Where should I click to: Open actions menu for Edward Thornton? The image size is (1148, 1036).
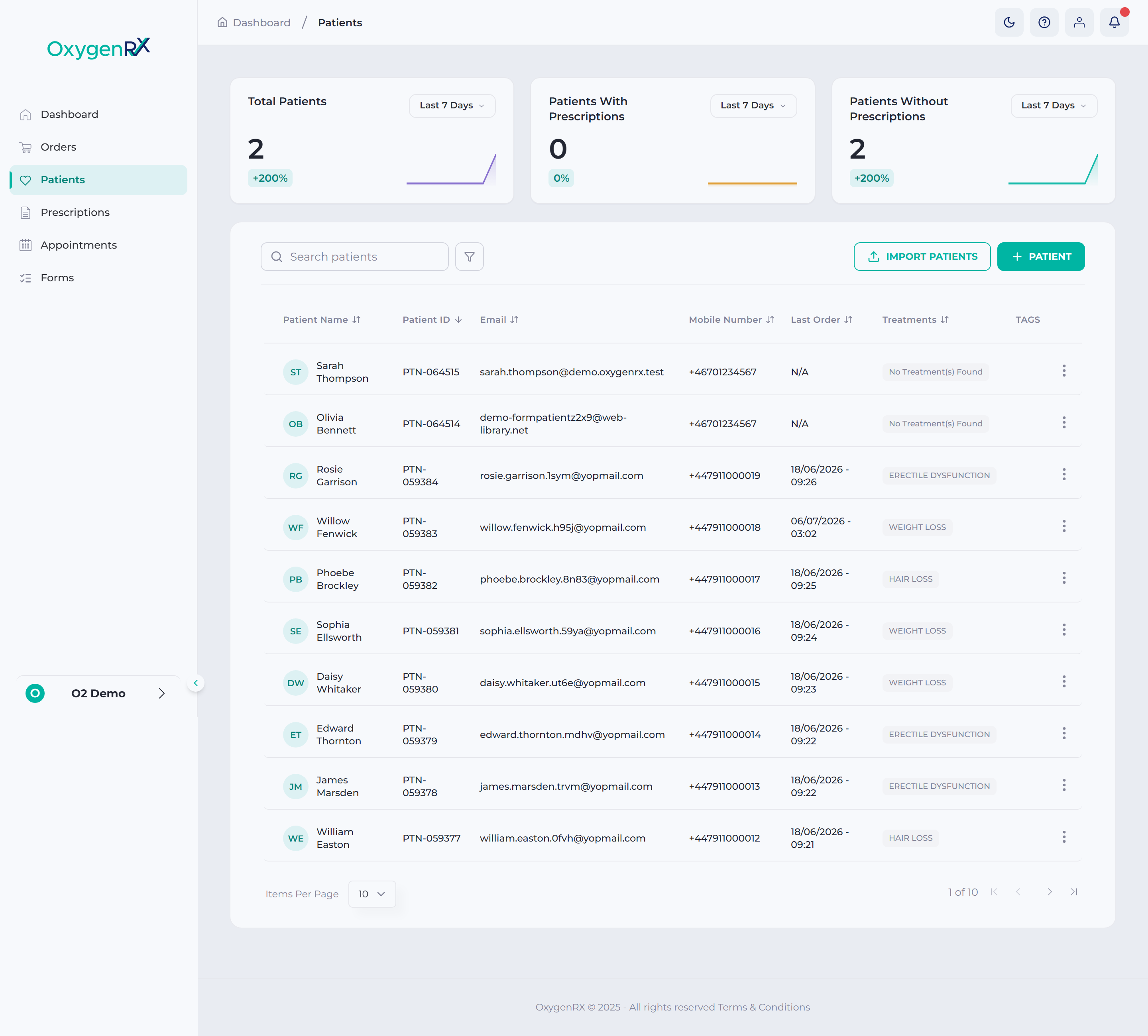[1064, 734]
